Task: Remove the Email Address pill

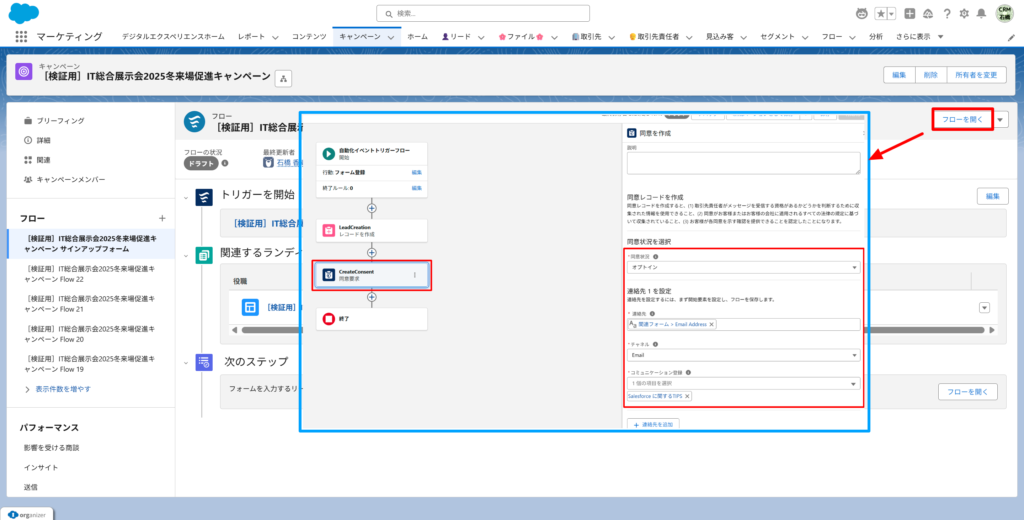Action: point(711,325)
